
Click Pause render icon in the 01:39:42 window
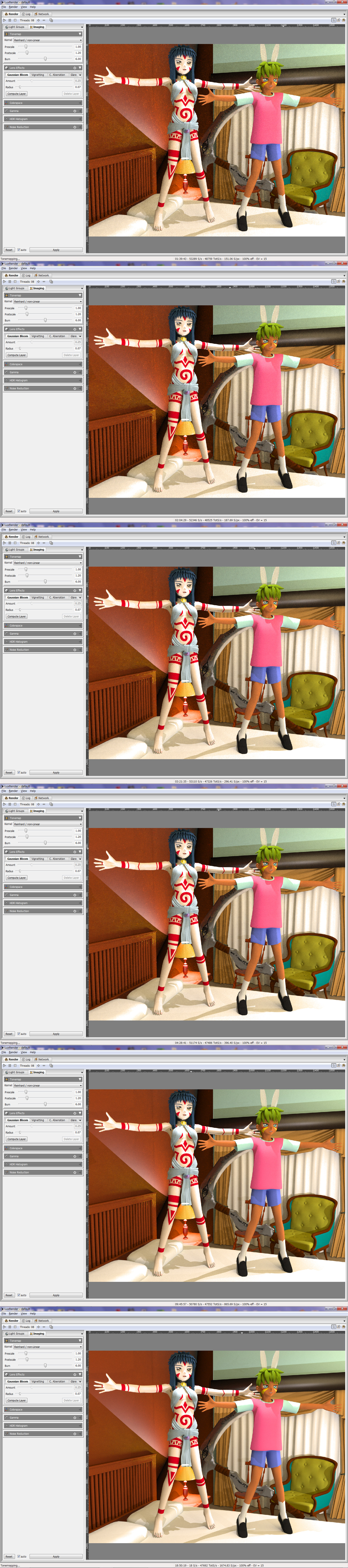10,20
